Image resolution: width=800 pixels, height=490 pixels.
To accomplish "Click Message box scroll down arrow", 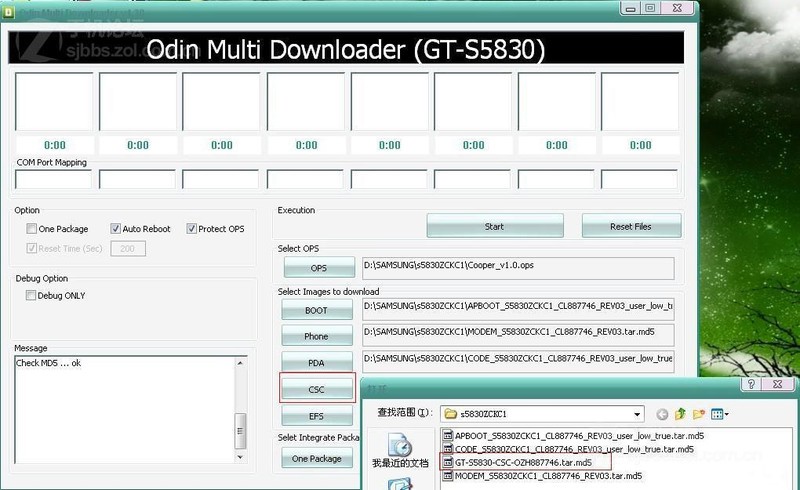I will 240,457.
